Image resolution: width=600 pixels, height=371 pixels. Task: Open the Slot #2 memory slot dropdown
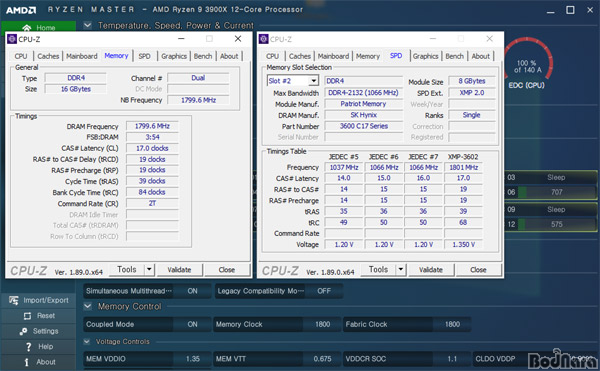pyautogui.click(x=314, y=81)
